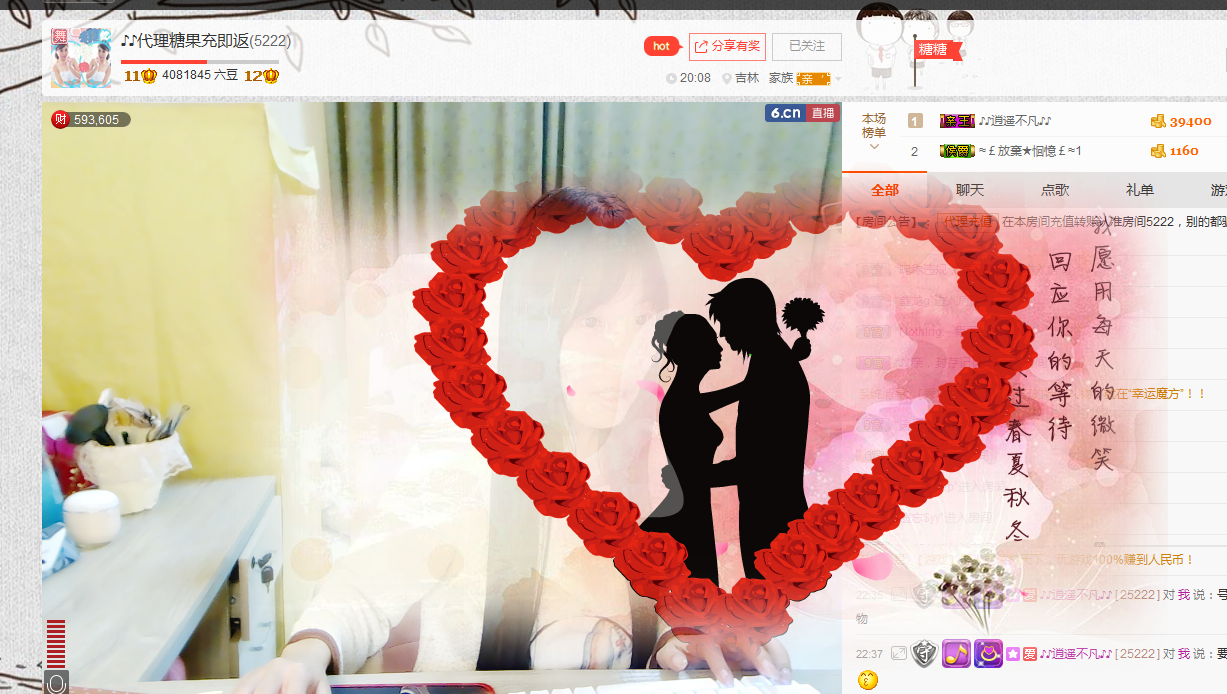
Task: Click the red volume level meter
Action: (x=56, y=643)
